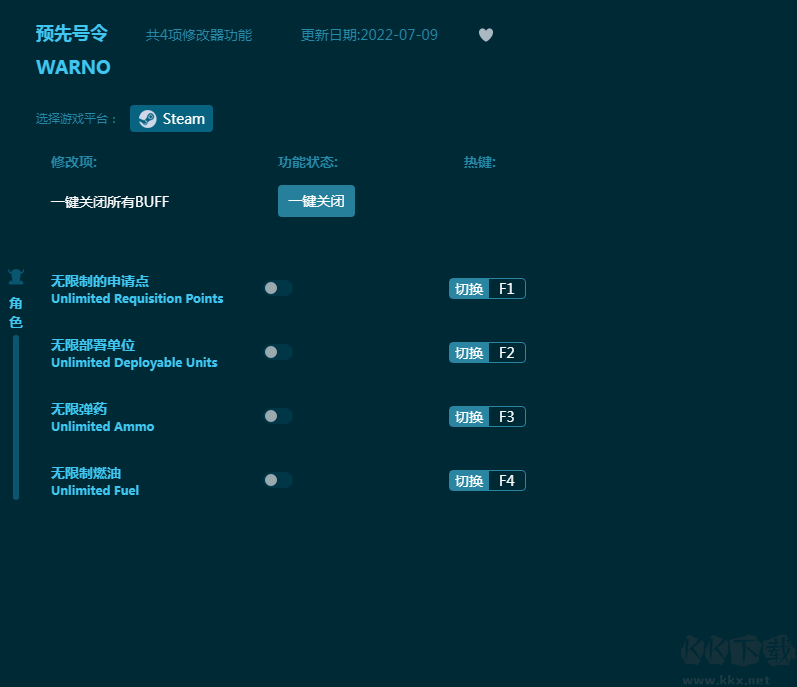Click the F2 hotkey field

coord(507,353)
